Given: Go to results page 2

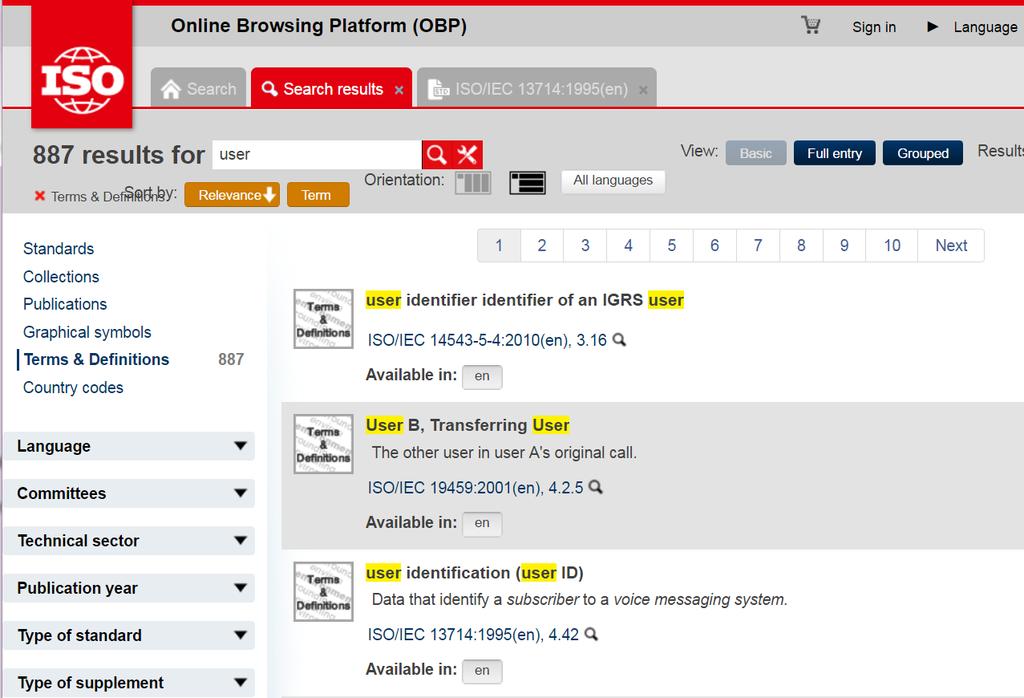Looking at the screenshot, I should tap(542, 246).
